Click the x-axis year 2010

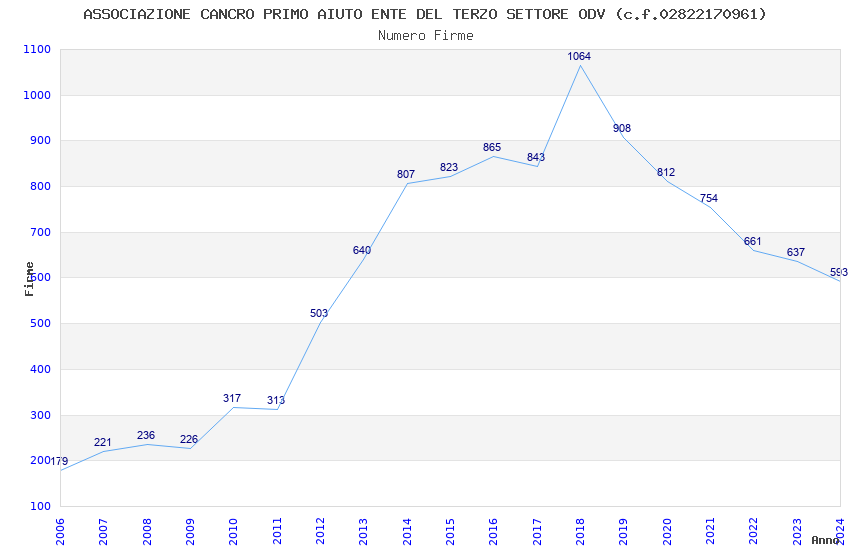click(234, 532)
